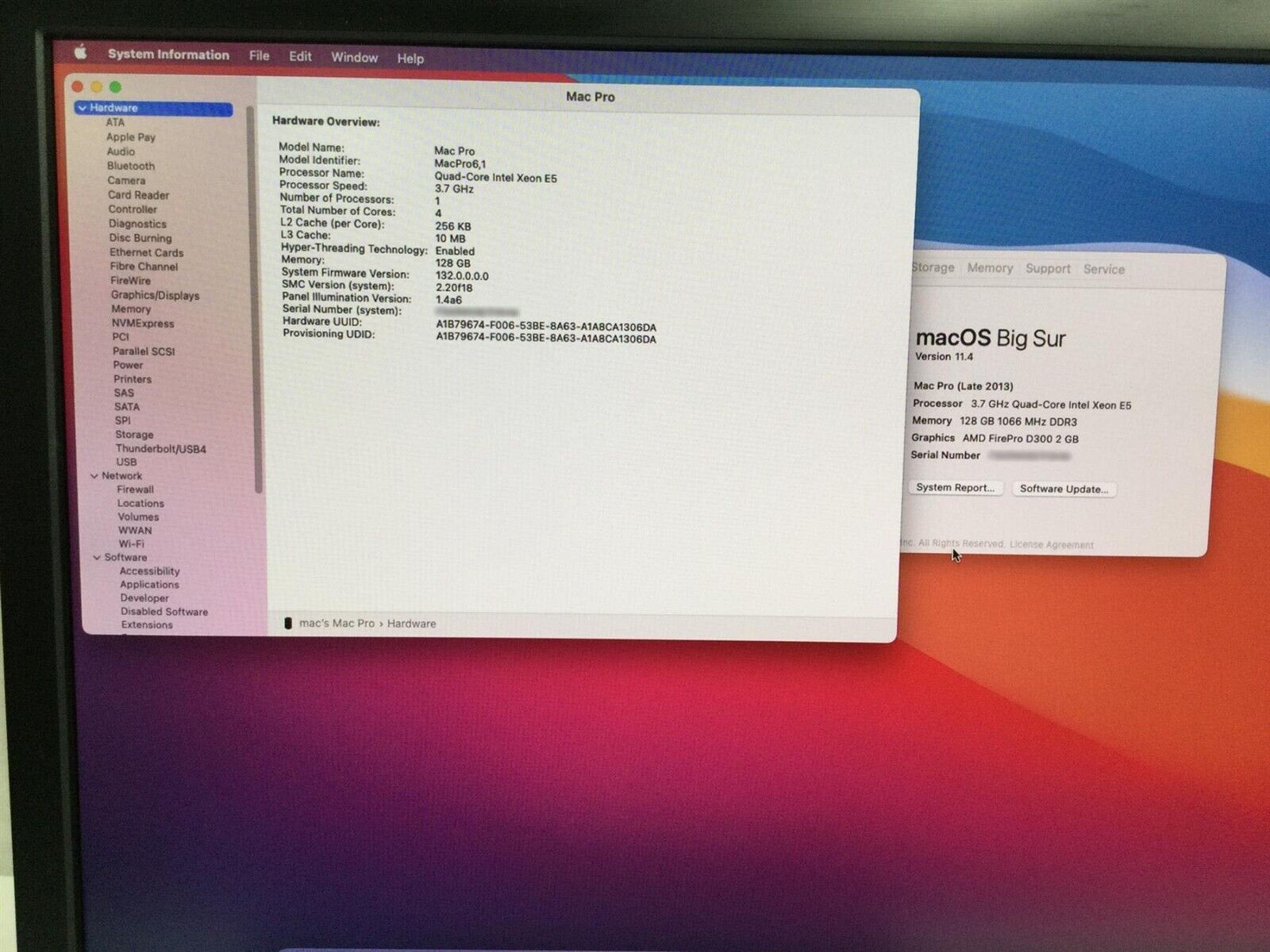Select Parallel SCSI in the sidebar
1270x952 pixels.
[144, 351]
